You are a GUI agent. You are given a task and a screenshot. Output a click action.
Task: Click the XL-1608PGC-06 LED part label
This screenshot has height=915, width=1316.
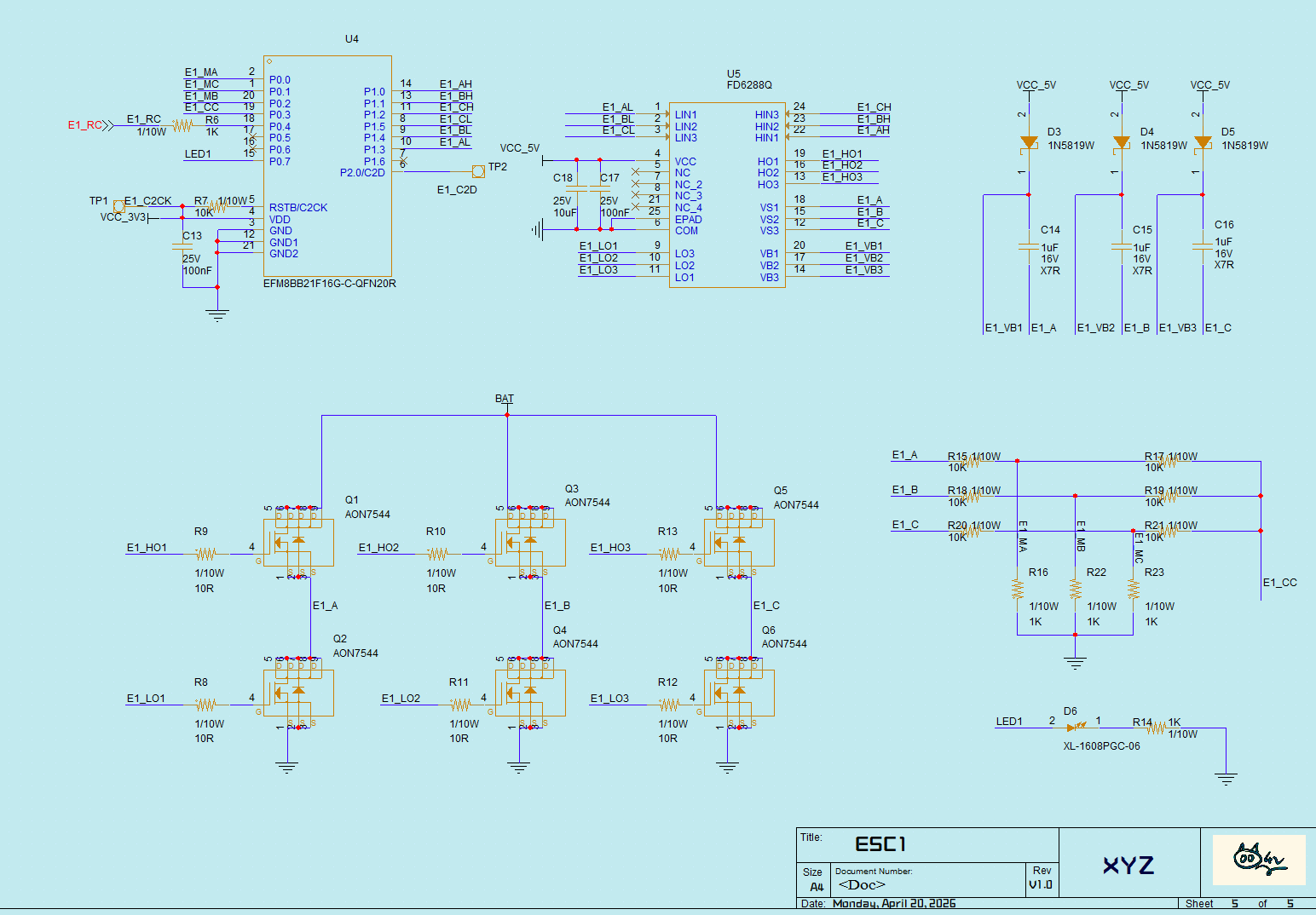click(x=1101, y=746)
